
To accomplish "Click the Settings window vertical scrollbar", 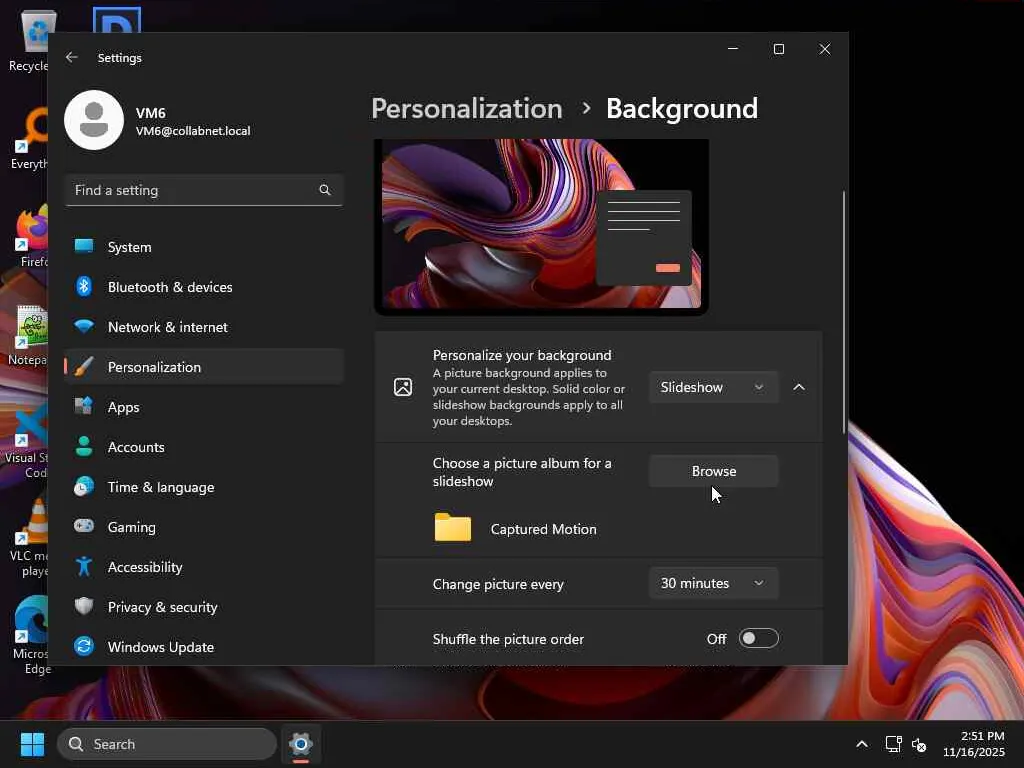I will [844, 310].
